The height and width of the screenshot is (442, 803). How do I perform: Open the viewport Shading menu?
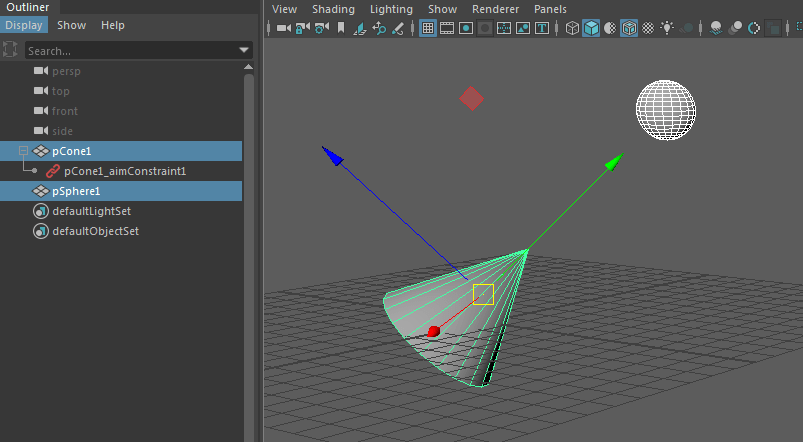(x=333, y=9)
